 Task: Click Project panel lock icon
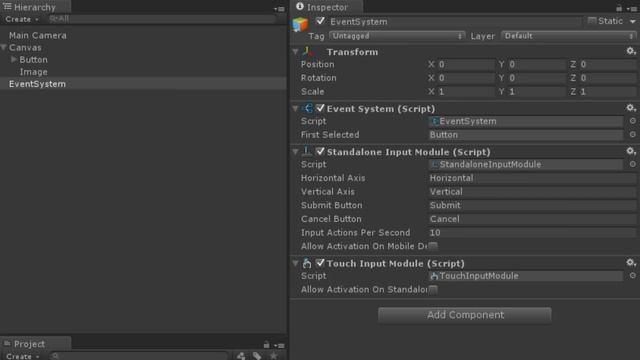(x=266, y=344)
